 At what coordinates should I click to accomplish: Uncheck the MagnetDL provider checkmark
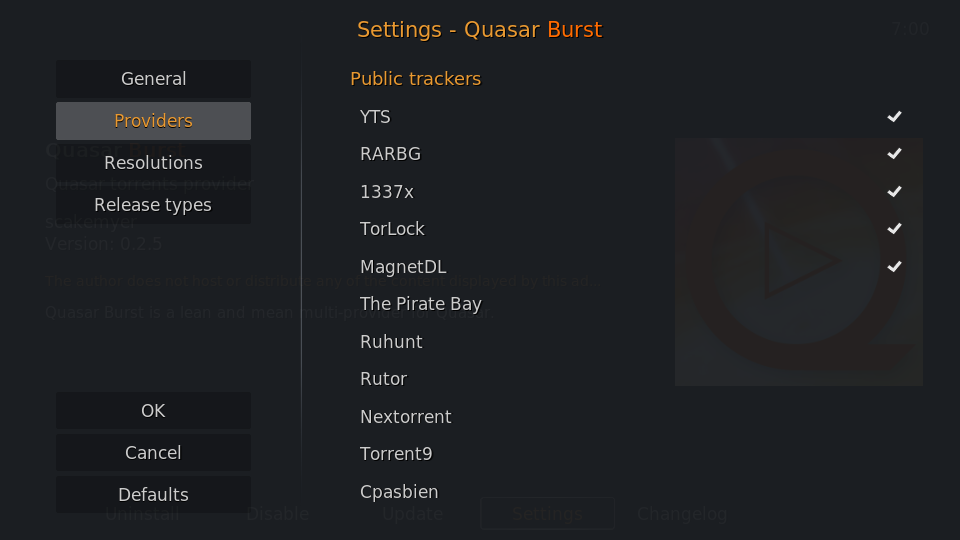click(894, 267)
